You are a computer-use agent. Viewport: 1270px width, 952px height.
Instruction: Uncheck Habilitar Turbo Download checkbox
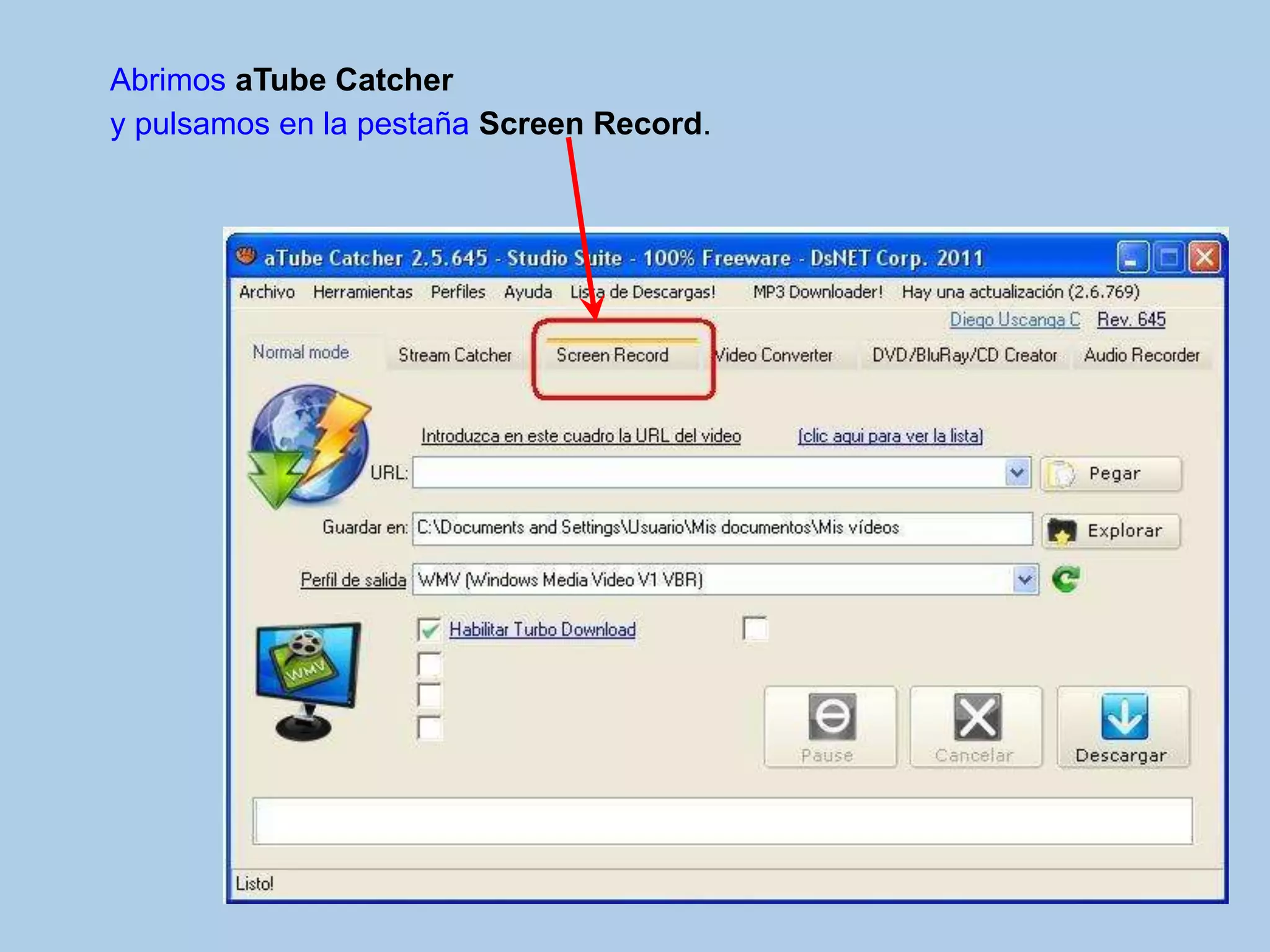(x=430, y=630)
